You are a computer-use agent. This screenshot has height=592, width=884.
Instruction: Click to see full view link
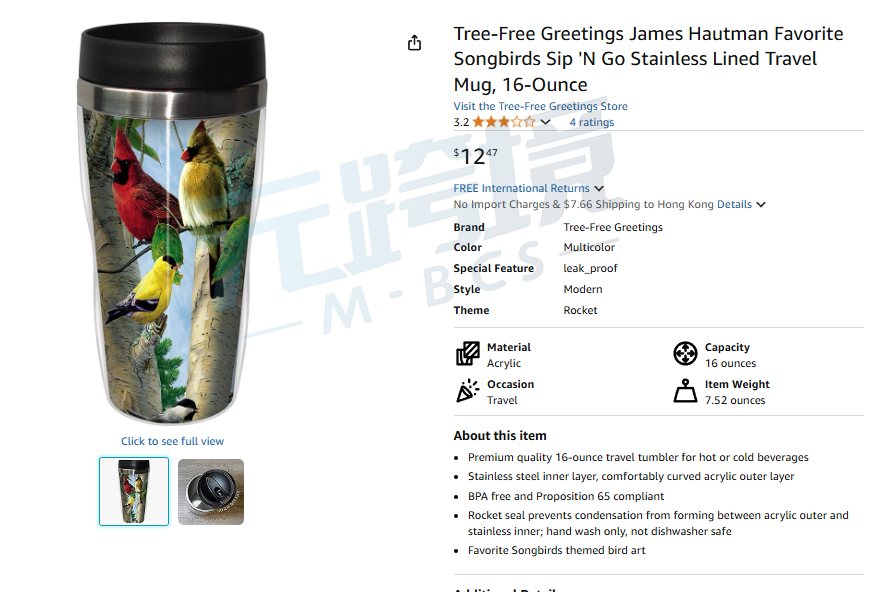click(x=173, y=441)
